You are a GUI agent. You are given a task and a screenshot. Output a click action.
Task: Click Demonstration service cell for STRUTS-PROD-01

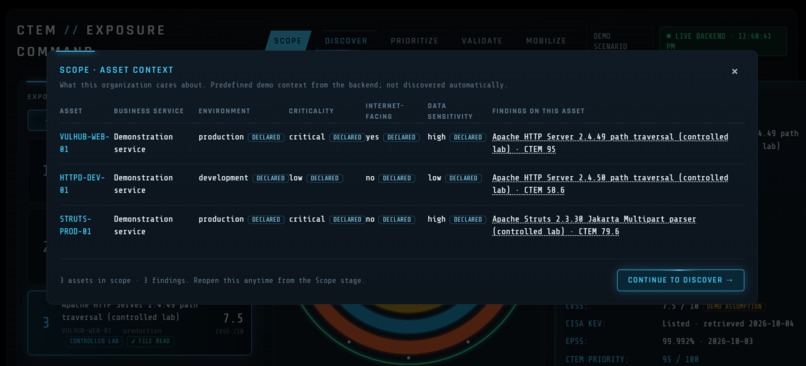143,225
